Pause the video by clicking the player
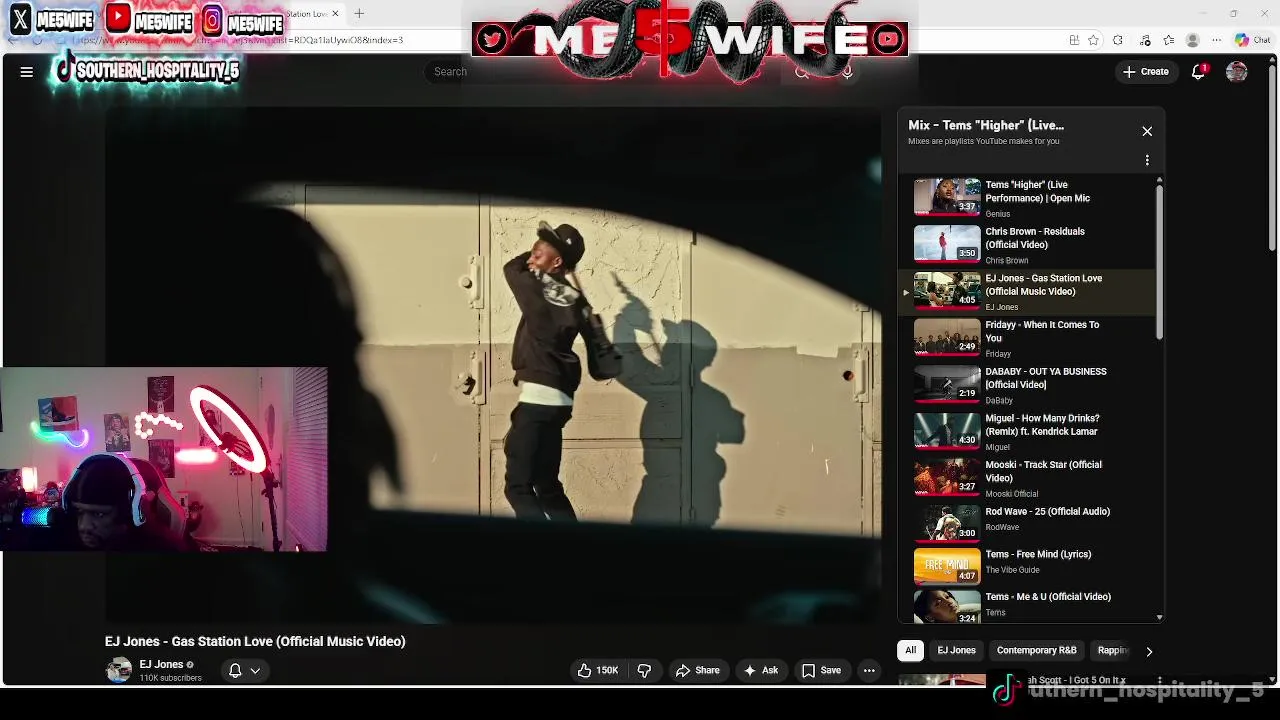 pos(493,365)
